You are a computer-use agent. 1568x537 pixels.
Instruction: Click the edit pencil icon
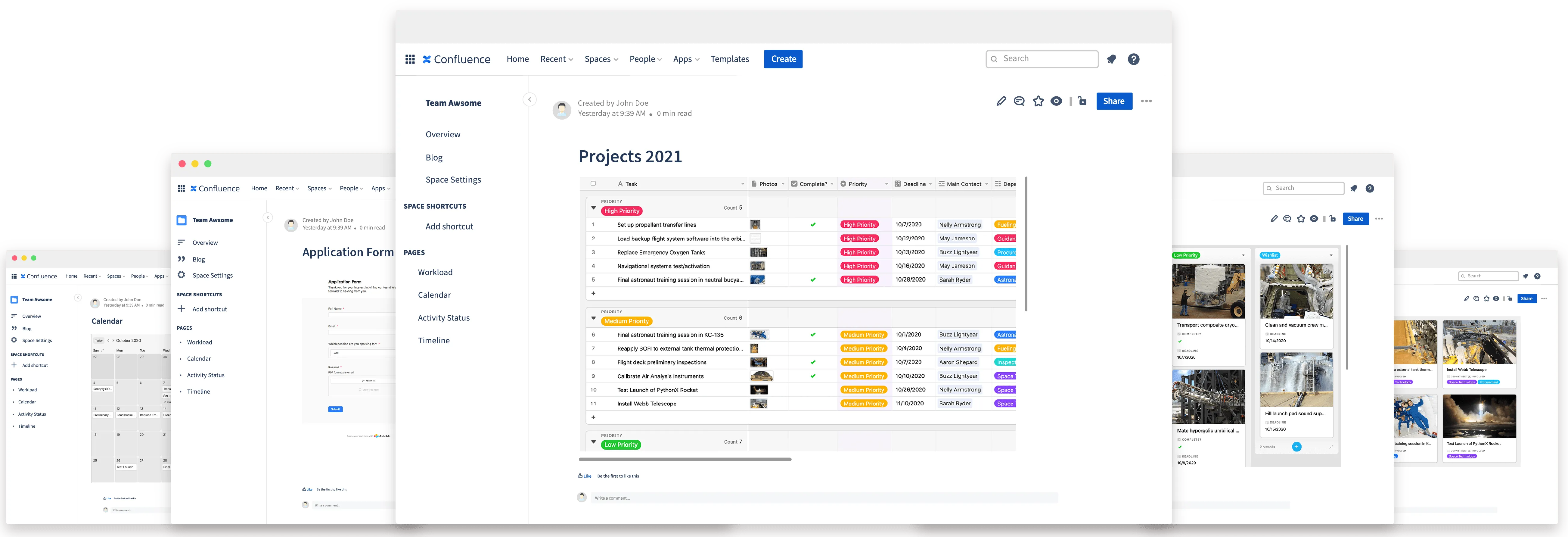point(1001,101)
